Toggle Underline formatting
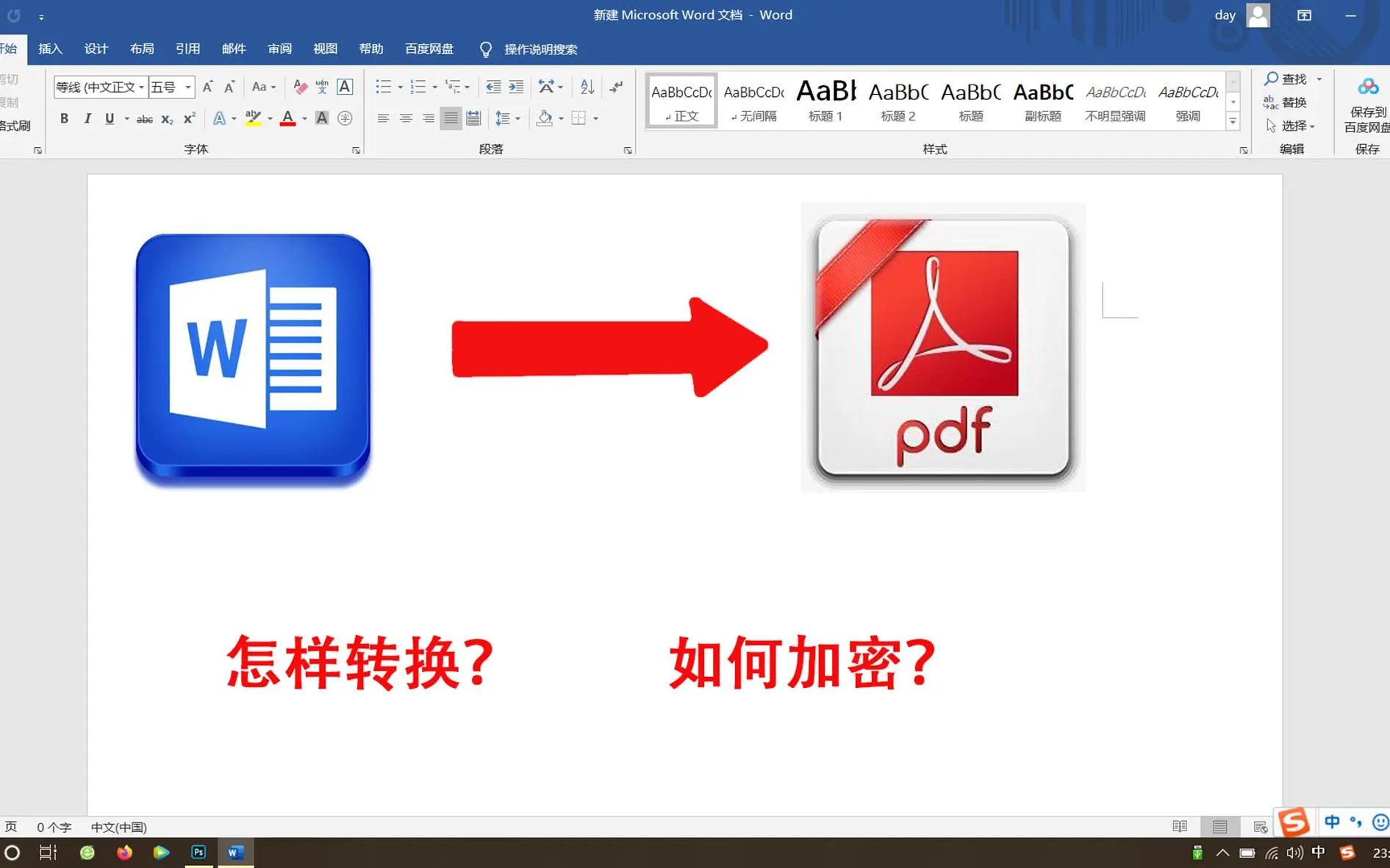Screen dimensions: 1390x868 coord(110,118)
